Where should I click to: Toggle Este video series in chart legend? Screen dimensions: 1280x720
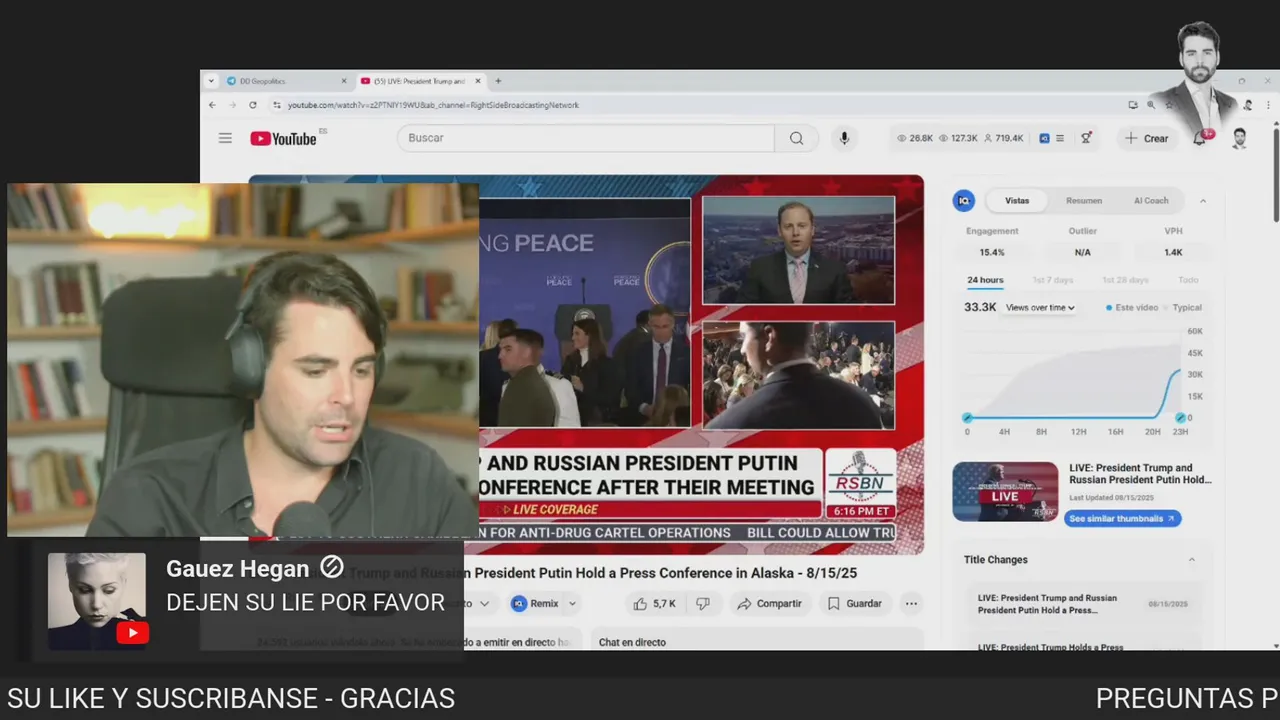(1132, 308)
